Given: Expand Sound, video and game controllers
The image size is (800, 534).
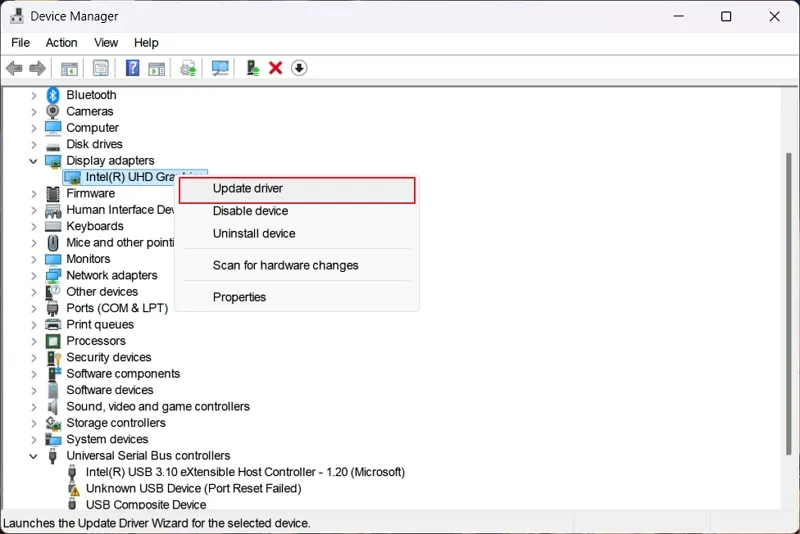Looking at the screenshot, I should (x=34, y=407).
